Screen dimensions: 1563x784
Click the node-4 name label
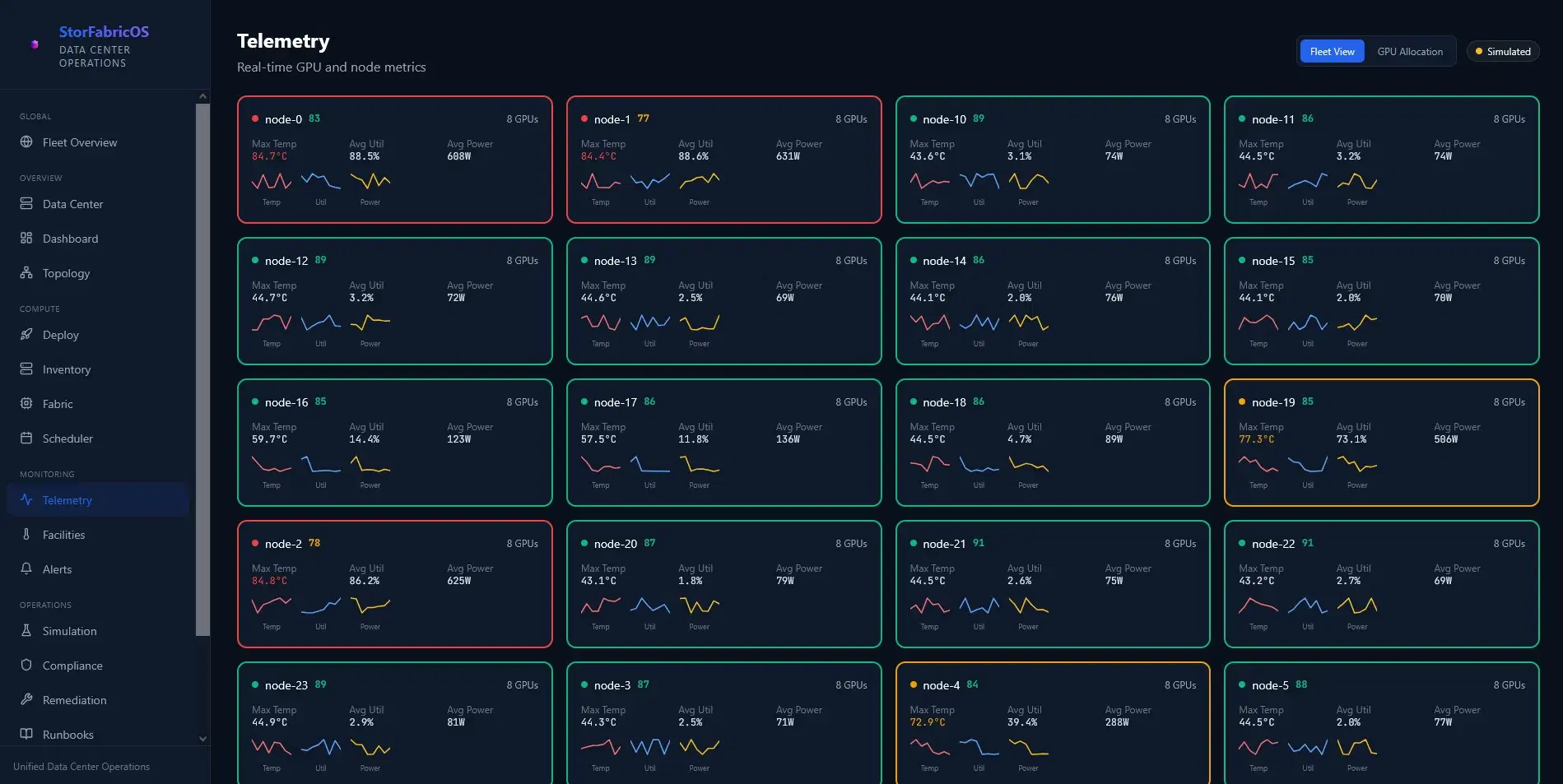(941, 685)
